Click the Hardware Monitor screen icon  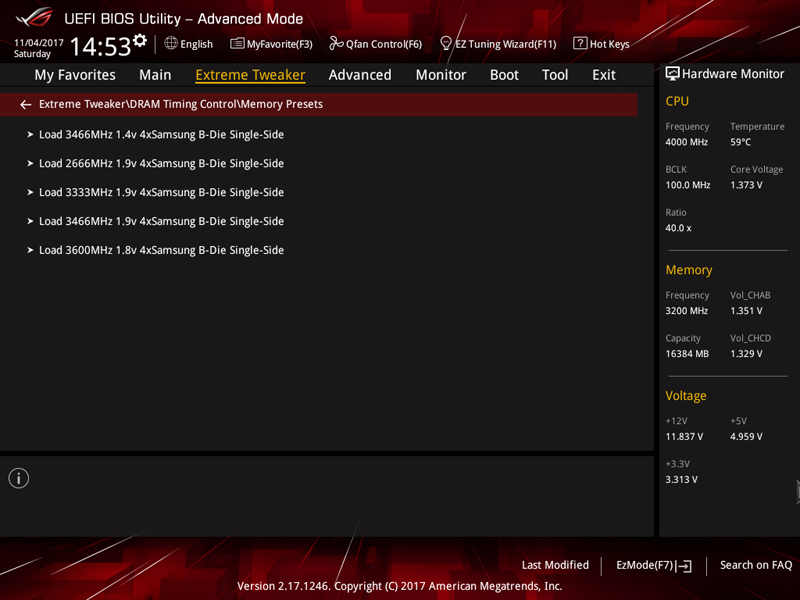(x=672, y=74)
